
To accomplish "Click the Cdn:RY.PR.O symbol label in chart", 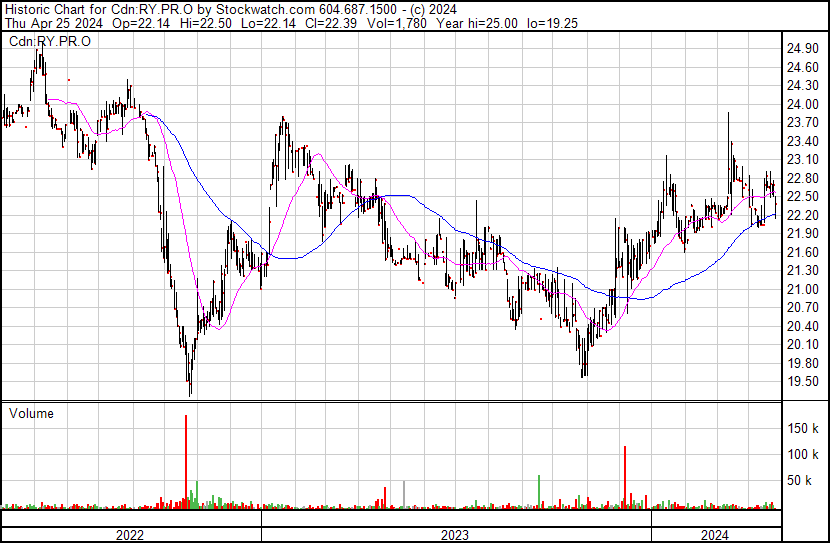I will [x=50, y=41].
